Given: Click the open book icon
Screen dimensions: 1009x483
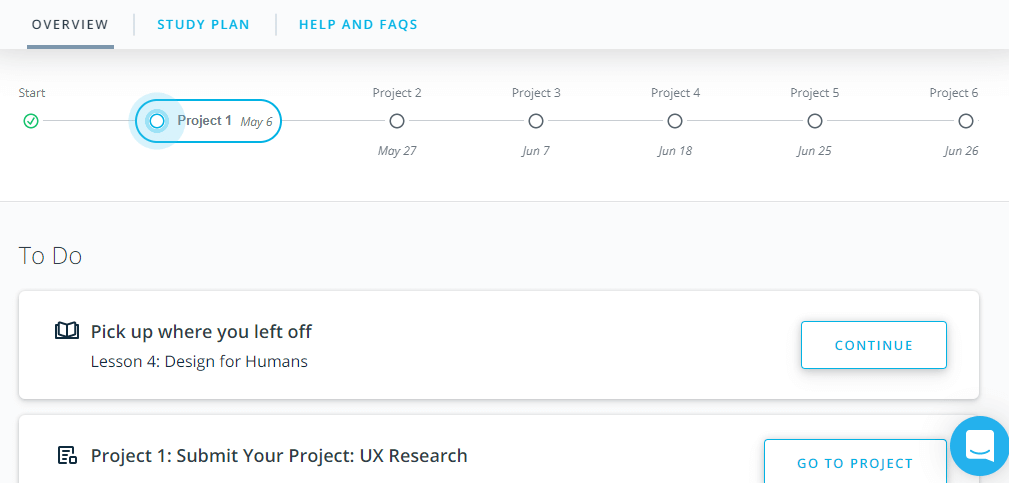Looking at the screenshot, I should (x=67, y=331).
